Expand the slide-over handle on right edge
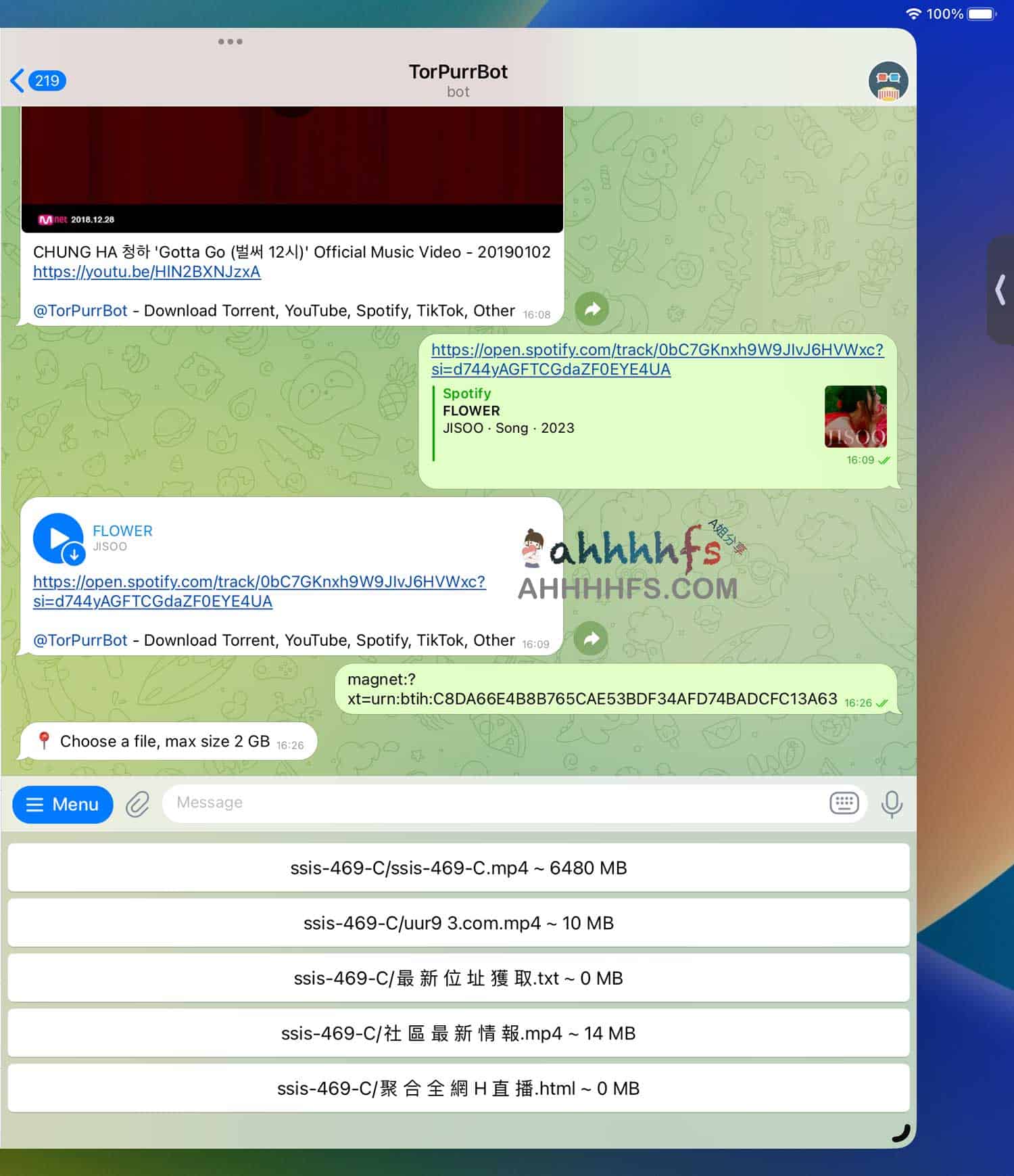The height and width of the screenshot is (1176, 1014). pos(1001,289)
